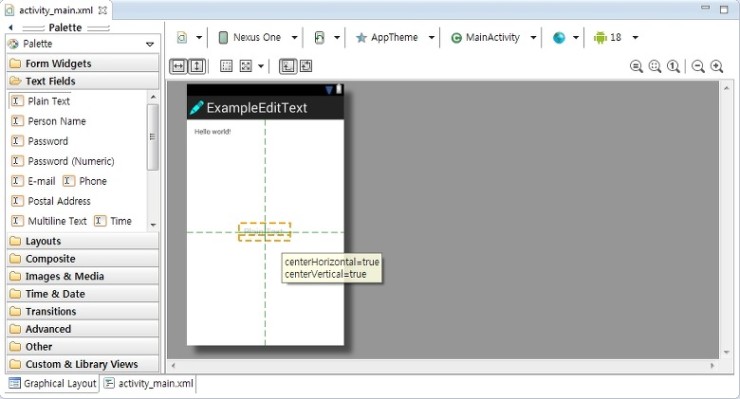Toggle fill height layout button
The width and height of the screenshot is (740, 399).
click(197, 66)
